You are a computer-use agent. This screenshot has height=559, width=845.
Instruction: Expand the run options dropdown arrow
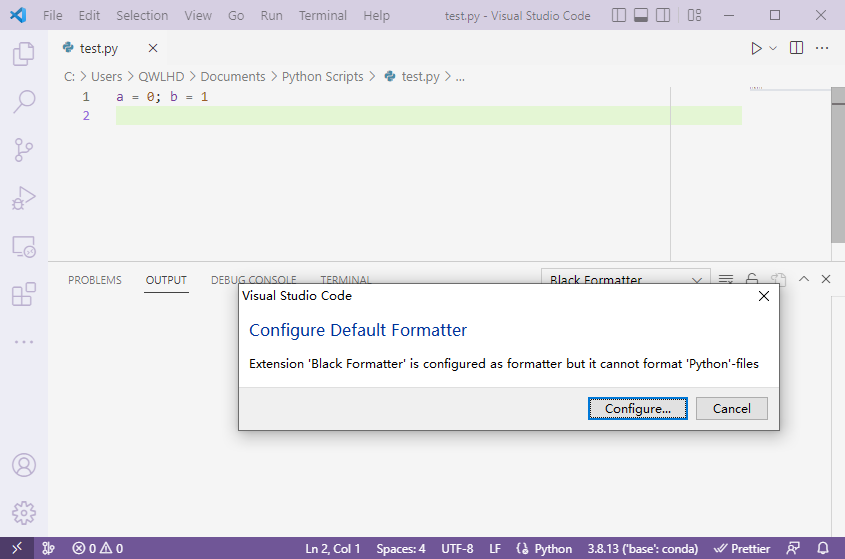pos(773,49)
